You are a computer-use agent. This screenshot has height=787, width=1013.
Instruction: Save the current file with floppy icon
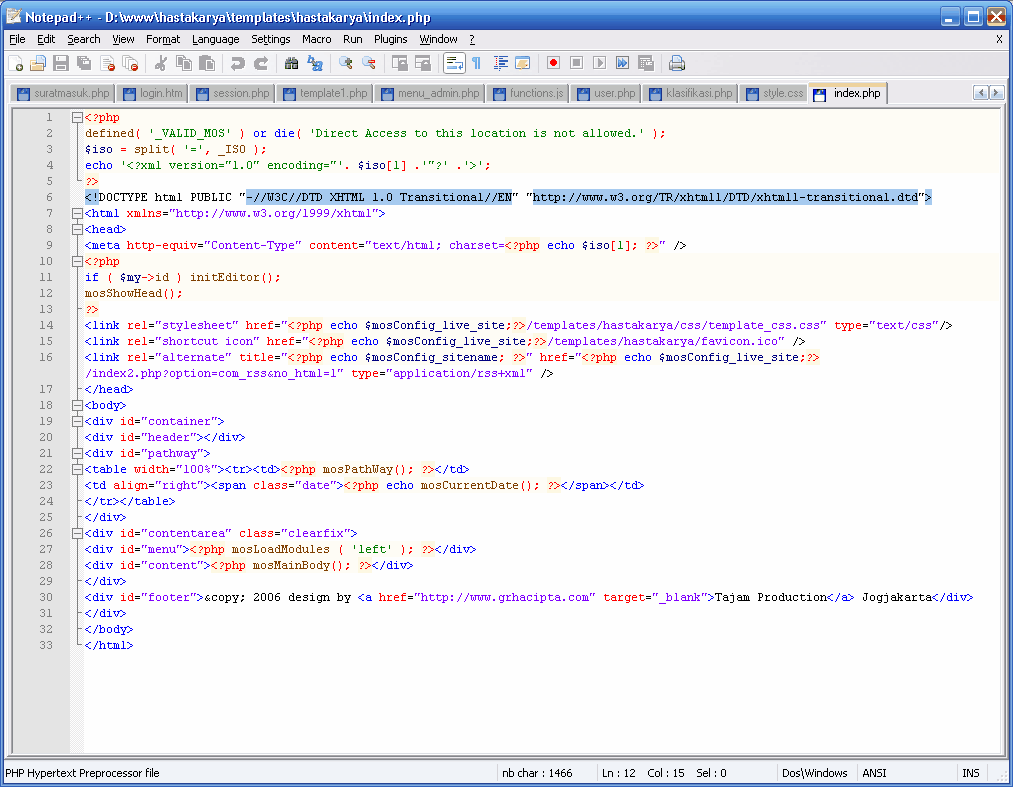[x=61, y=63]
